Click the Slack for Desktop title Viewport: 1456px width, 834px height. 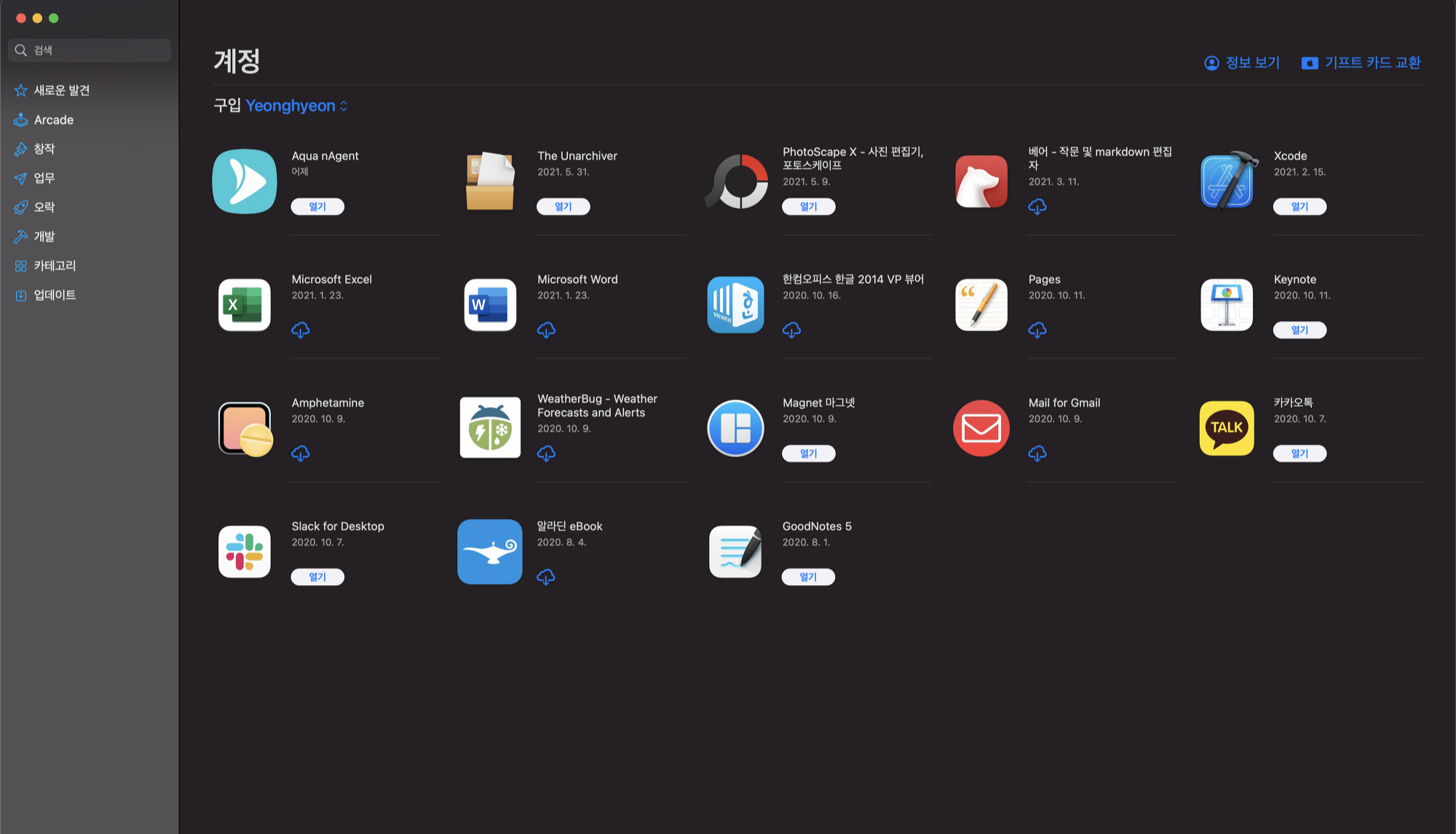point(338,526)
